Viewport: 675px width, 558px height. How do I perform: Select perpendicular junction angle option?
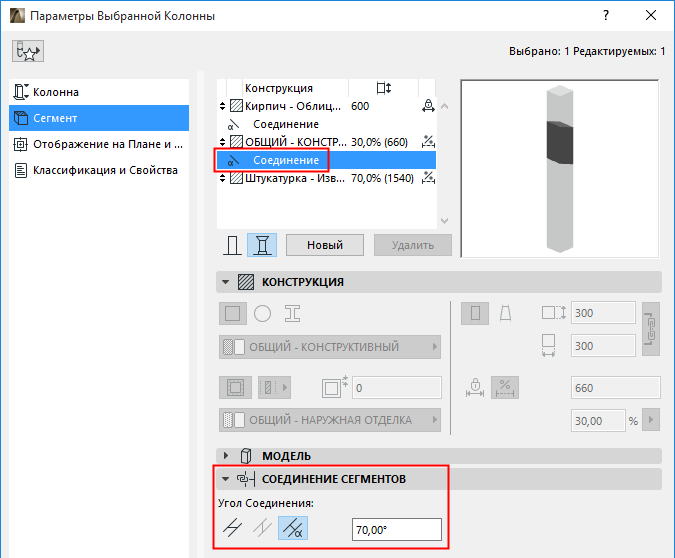pyautogui.click(x=262, y=528)
